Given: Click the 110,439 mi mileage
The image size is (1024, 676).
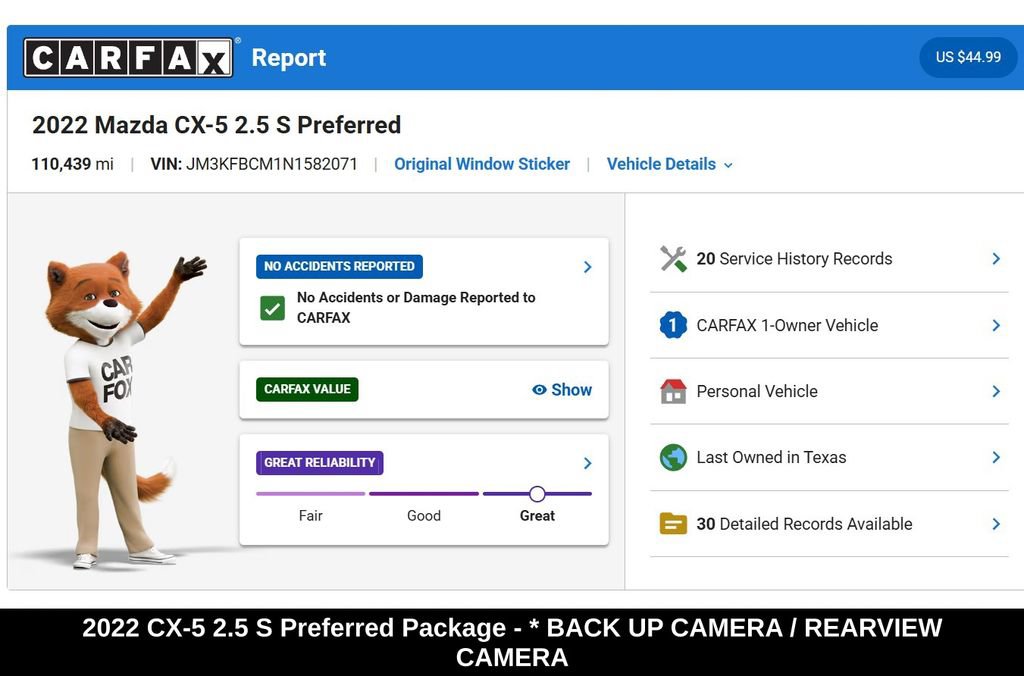Looking at the screenshot, I should (72, 164).
